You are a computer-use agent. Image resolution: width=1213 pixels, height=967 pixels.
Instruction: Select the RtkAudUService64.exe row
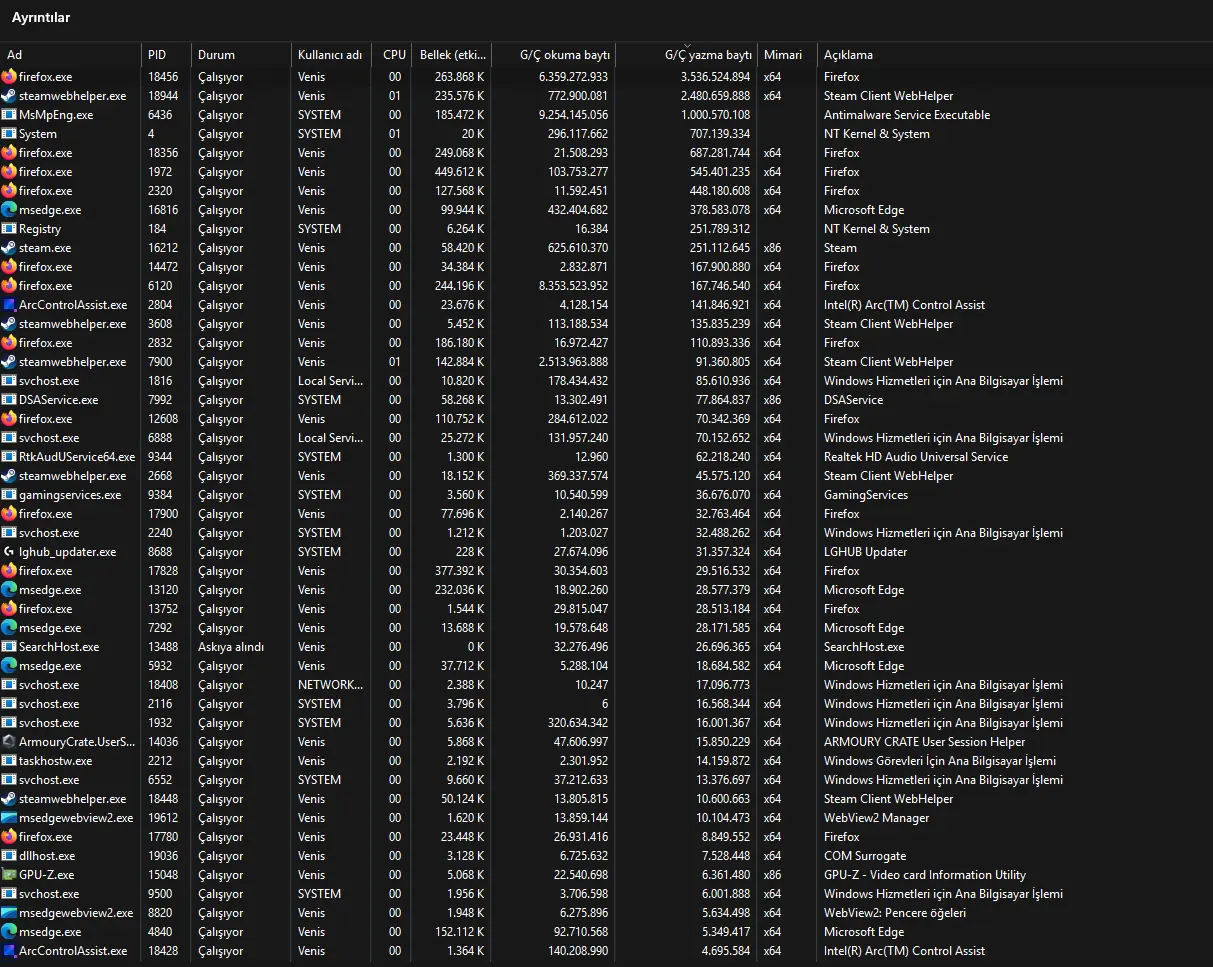[x=606, y=457]
